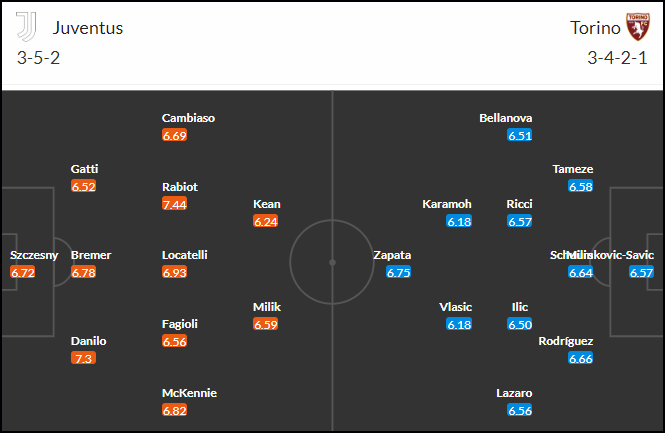Screen dimensions: 665x433
Task: Click Rodríguez player name
Action: 566,341
